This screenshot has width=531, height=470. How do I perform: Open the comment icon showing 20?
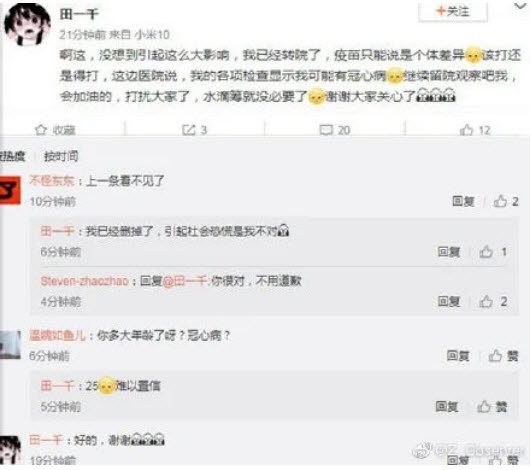(326, 130)
